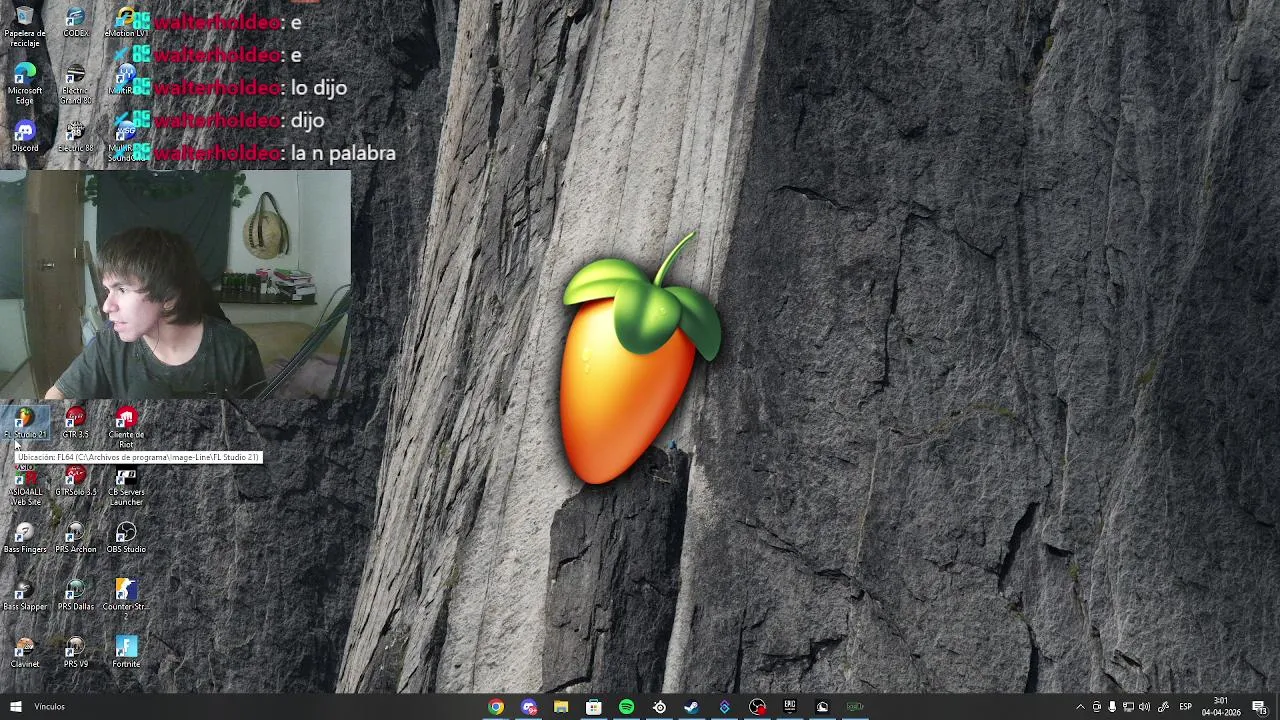This screenshot has height=720, width=1280.
Task: Click the Vínculos toolbar on the taskbar
Action: pyautogui.click(x=50, y=707)
